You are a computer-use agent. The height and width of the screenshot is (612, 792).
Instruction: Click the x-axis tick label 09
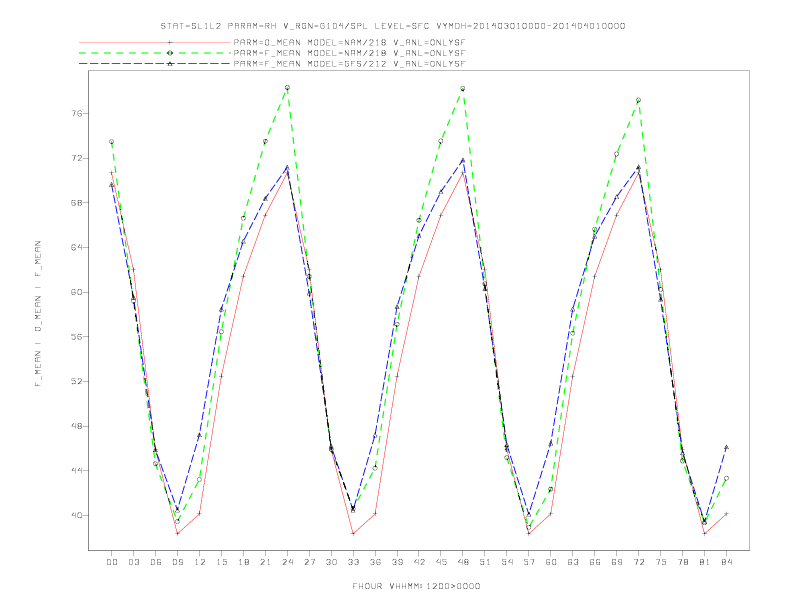pos(177,562)
